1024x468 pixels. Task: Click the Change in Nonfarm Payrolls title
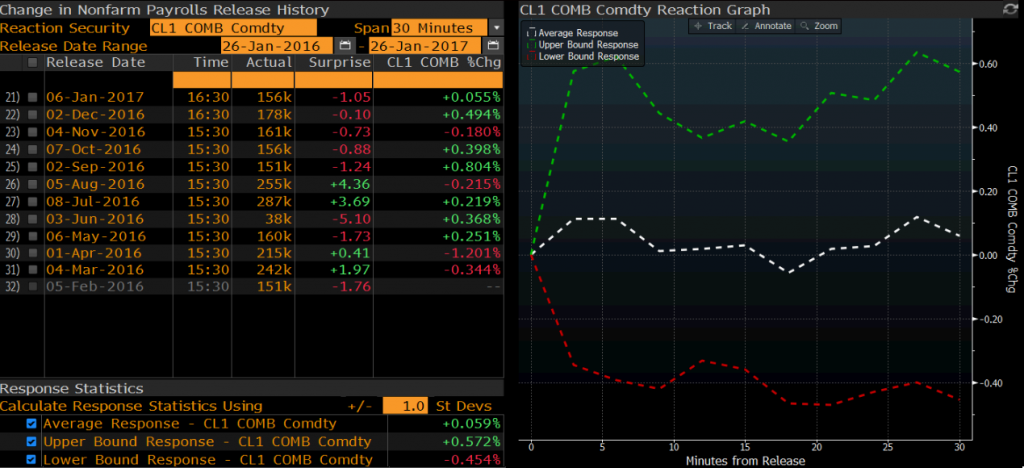(165, 10)
